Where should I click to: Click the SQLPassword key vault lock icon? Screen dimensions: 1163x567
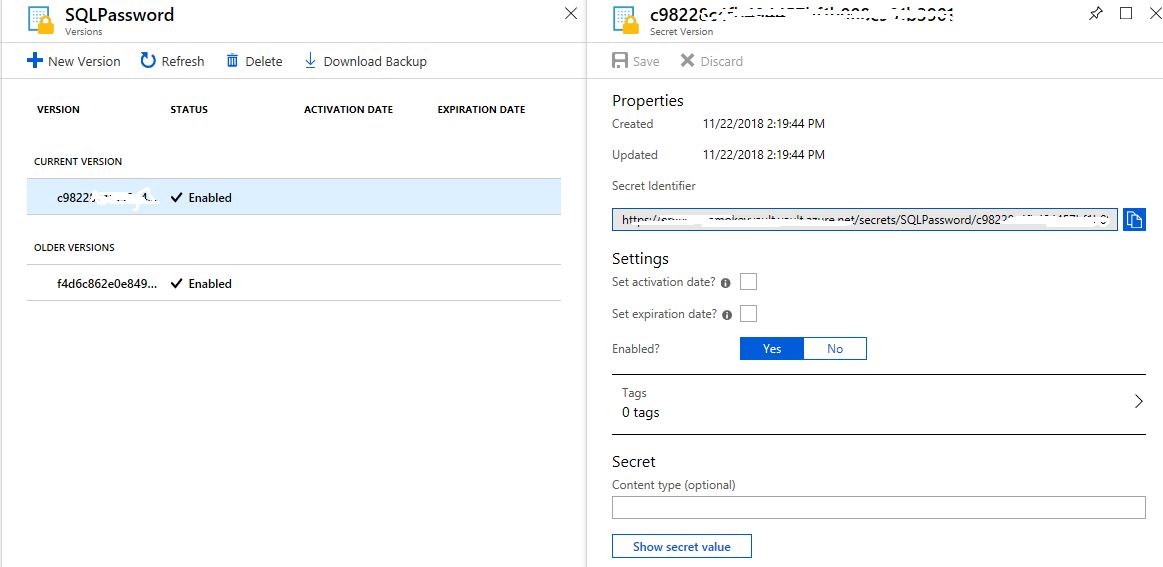pos(42,20)
